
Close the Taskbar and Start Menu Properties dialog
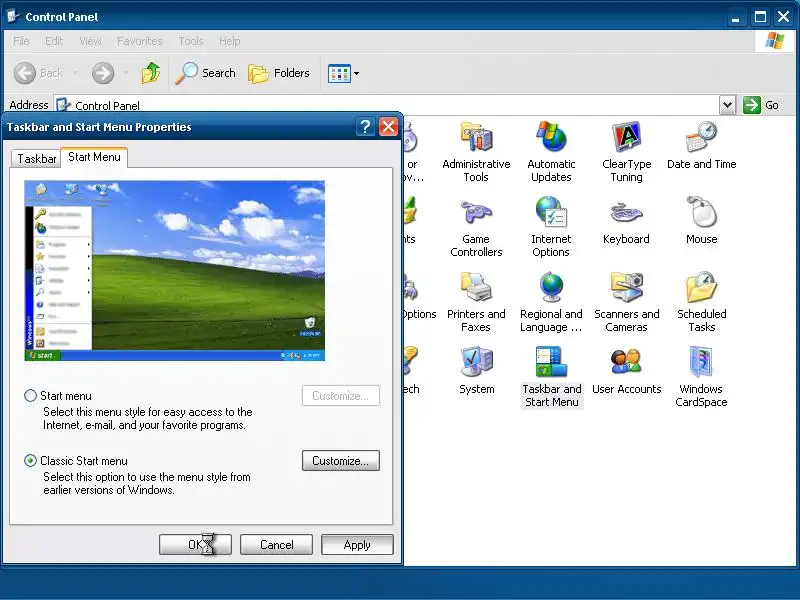point(388,127)
